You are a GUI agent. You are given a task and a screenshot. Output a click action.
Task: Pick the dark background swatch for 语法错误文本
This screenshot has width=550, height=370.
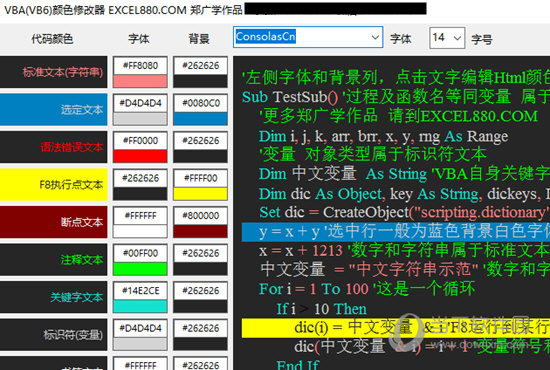(201, 156)
